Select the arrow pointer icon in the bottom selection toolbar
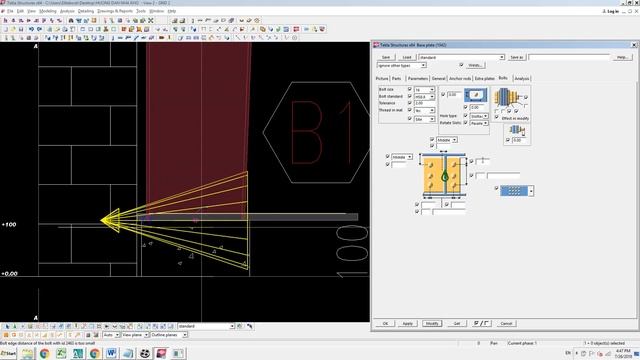This screenshot has height=360, width=640. (x=7, y=326)
